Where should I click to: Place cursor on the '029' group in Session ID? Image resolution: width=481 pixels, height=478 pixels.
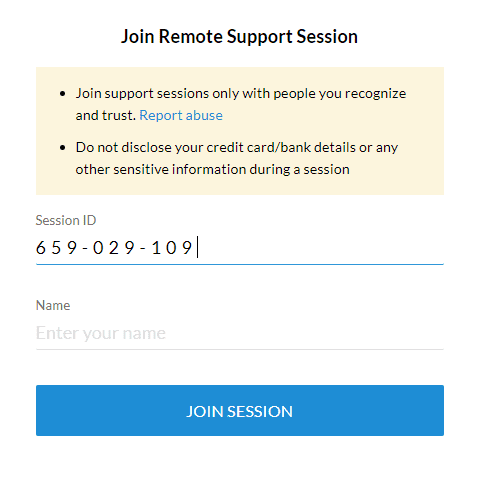pyautogui.click(x=113, y=248)
